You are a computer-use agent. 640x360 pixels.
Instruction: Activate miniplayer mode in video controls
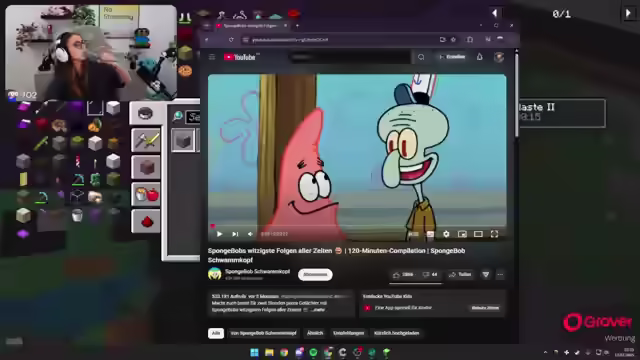[x=462, y=234]
